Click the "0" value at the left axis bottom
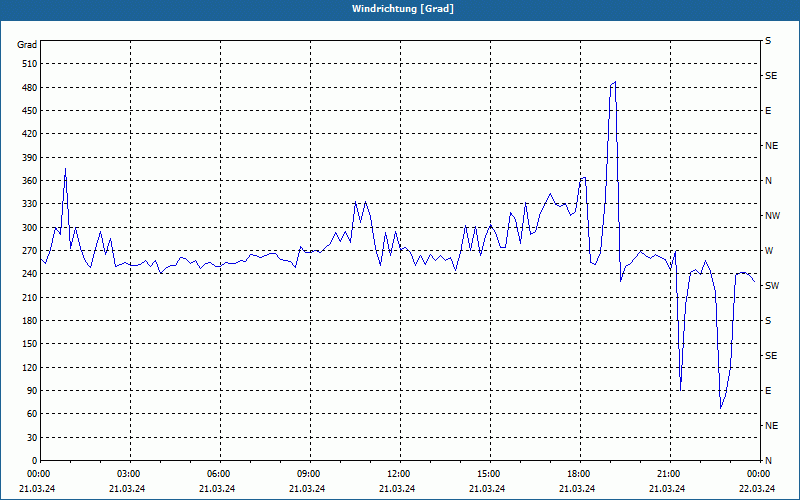The image size is (800, 500). pyautogui.click(x=35, y=461)
